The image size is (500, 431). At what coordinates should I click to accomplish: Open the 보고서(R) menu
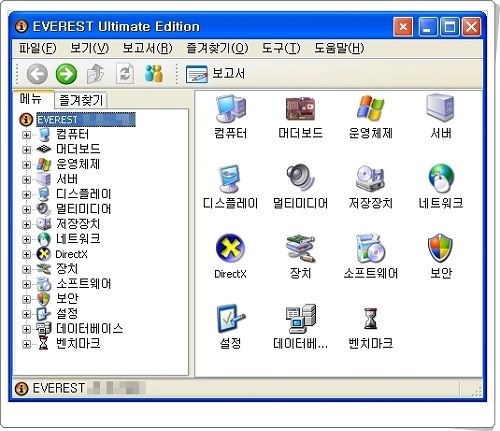pos(147,48)
